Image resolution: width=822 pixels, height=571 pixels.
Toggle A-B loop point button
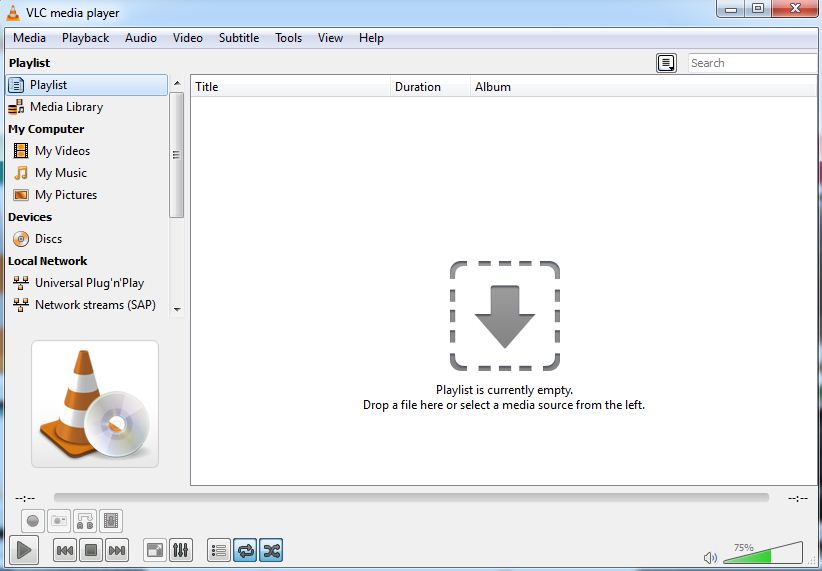click(84, 521)
